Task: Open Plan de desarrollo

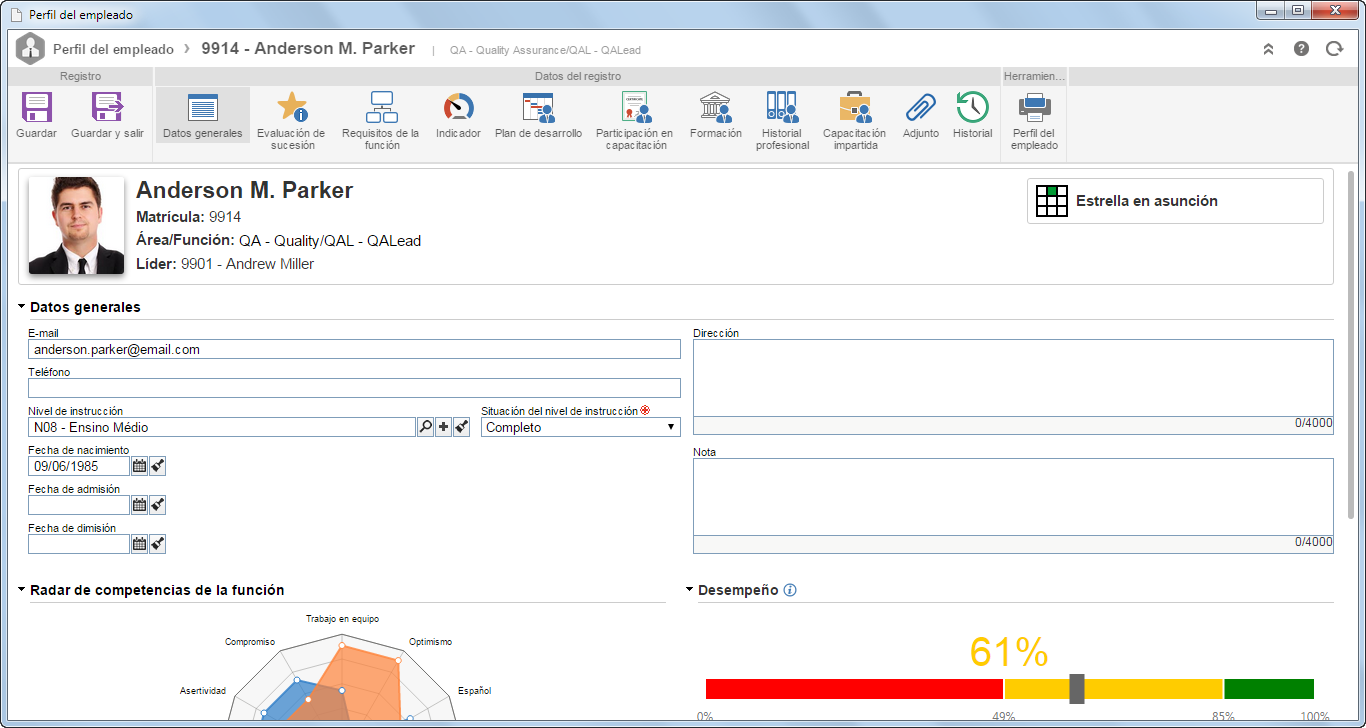Action: 538,107
